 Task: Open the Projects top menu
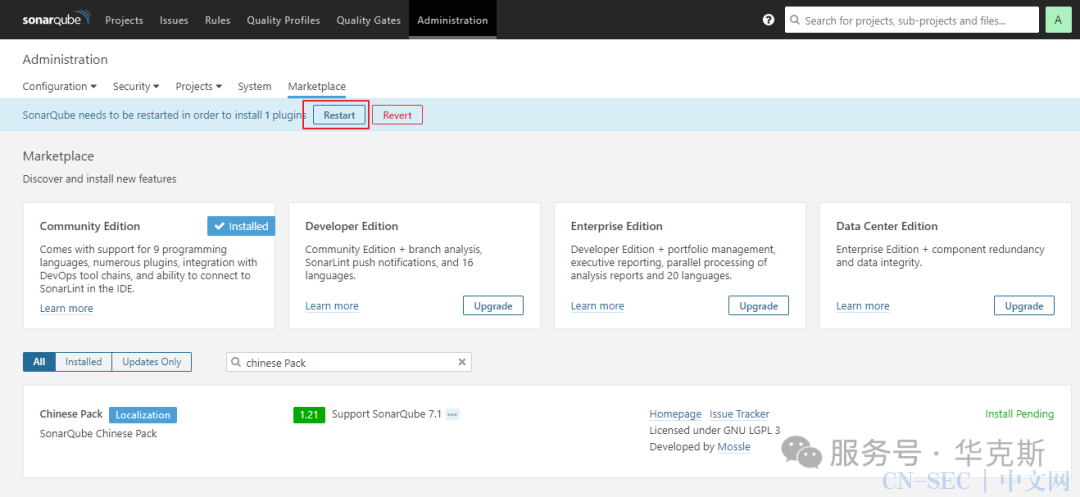(124, 20)
